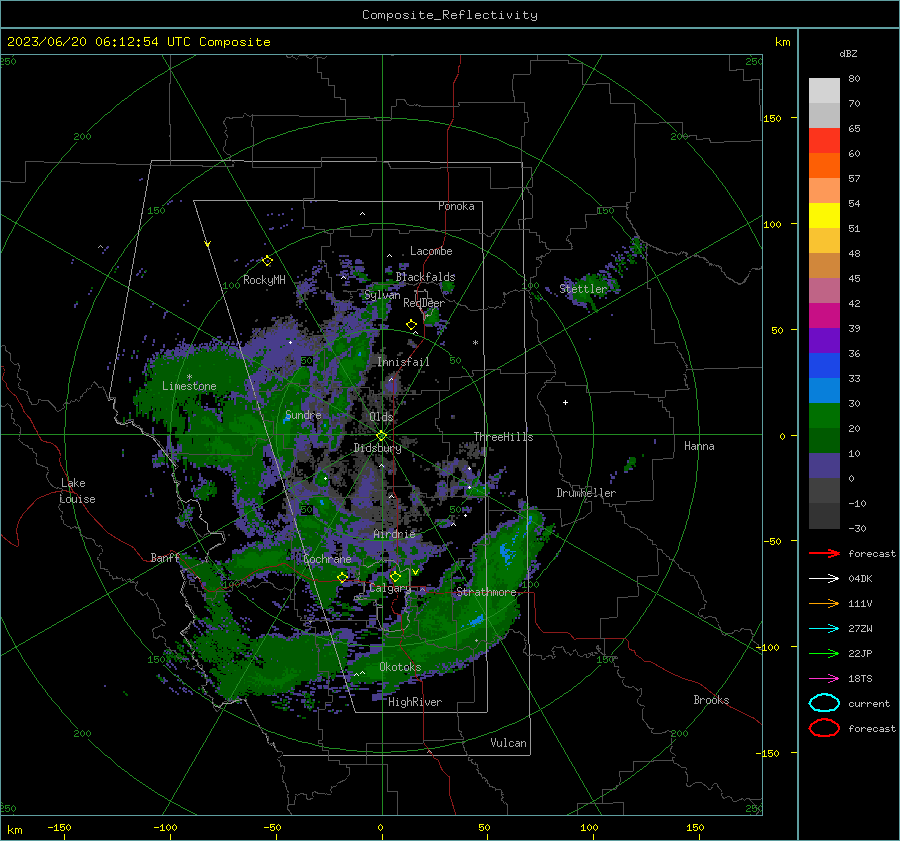Click yellow diamond marker below Cochrane label

click(343, 577)
